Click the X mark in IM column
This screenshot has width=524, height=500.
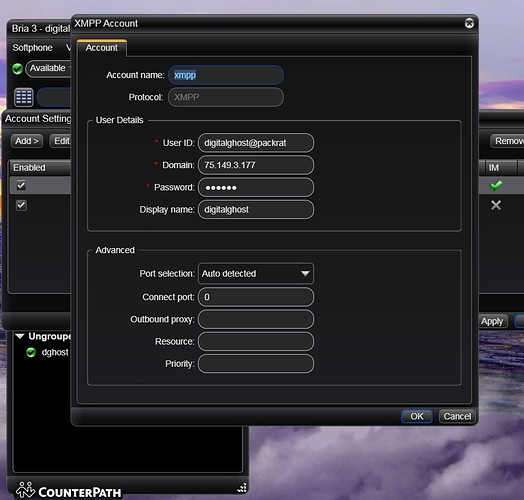(x=496, y=205)
